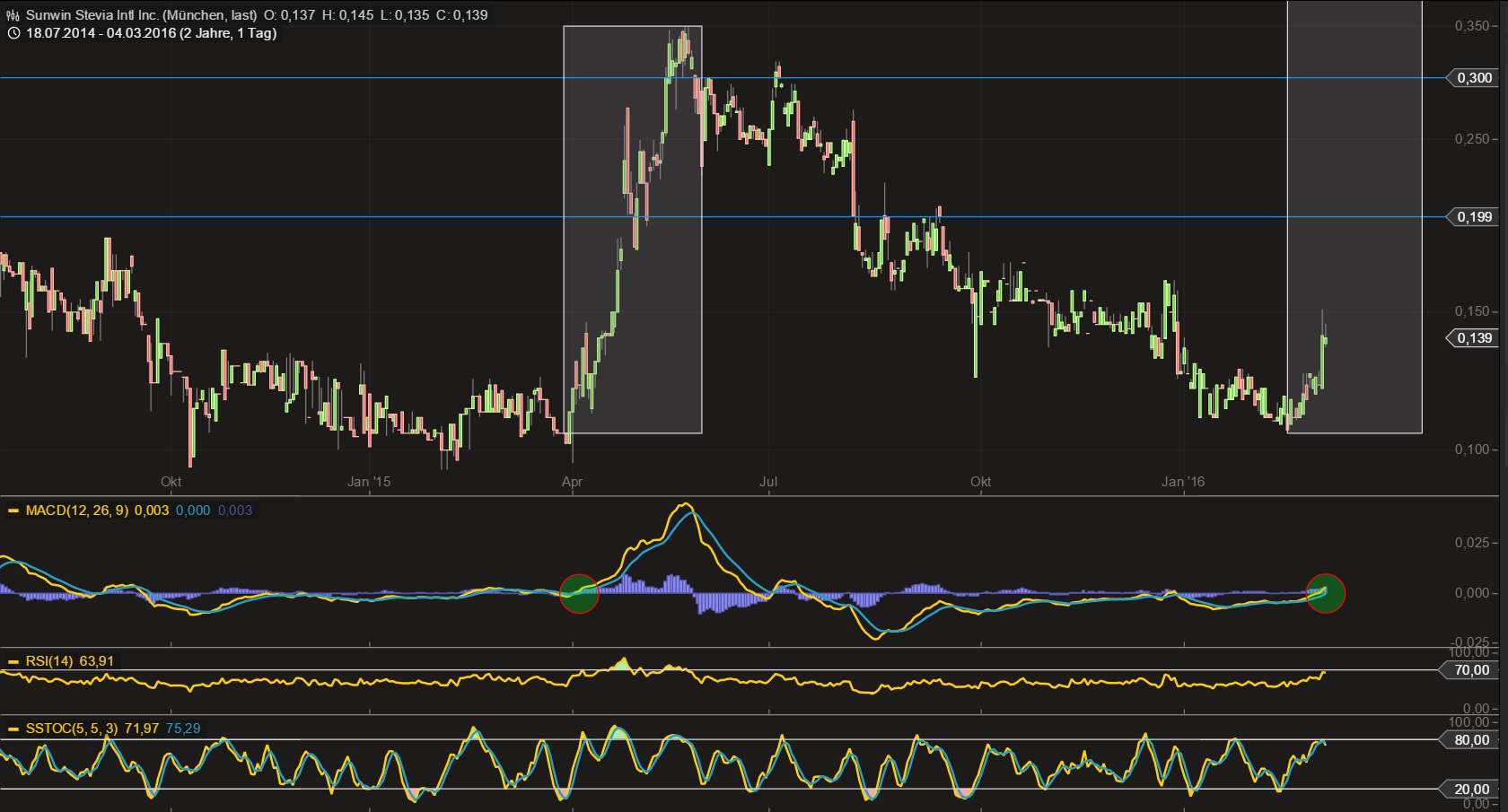Click the "0,100" price axis label
Screen dimensions: 1508x812
[x=1472, y=450]
